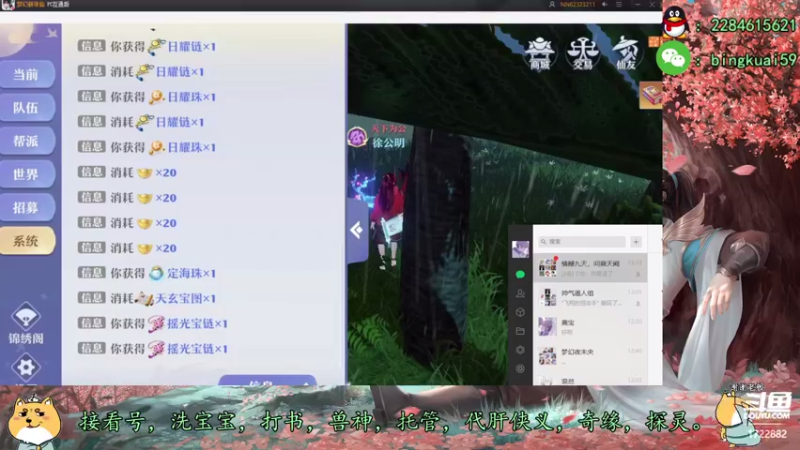This screenshot has height=450, width=800.
Task: Click the QQ penguin icon in overlay
Action: tap(676, 23)
